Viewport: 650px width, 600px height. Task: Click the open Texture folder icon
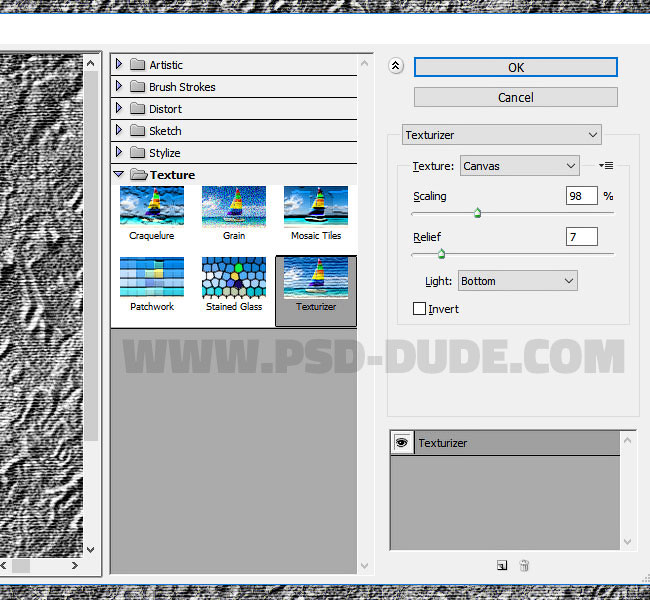(138, 175)
